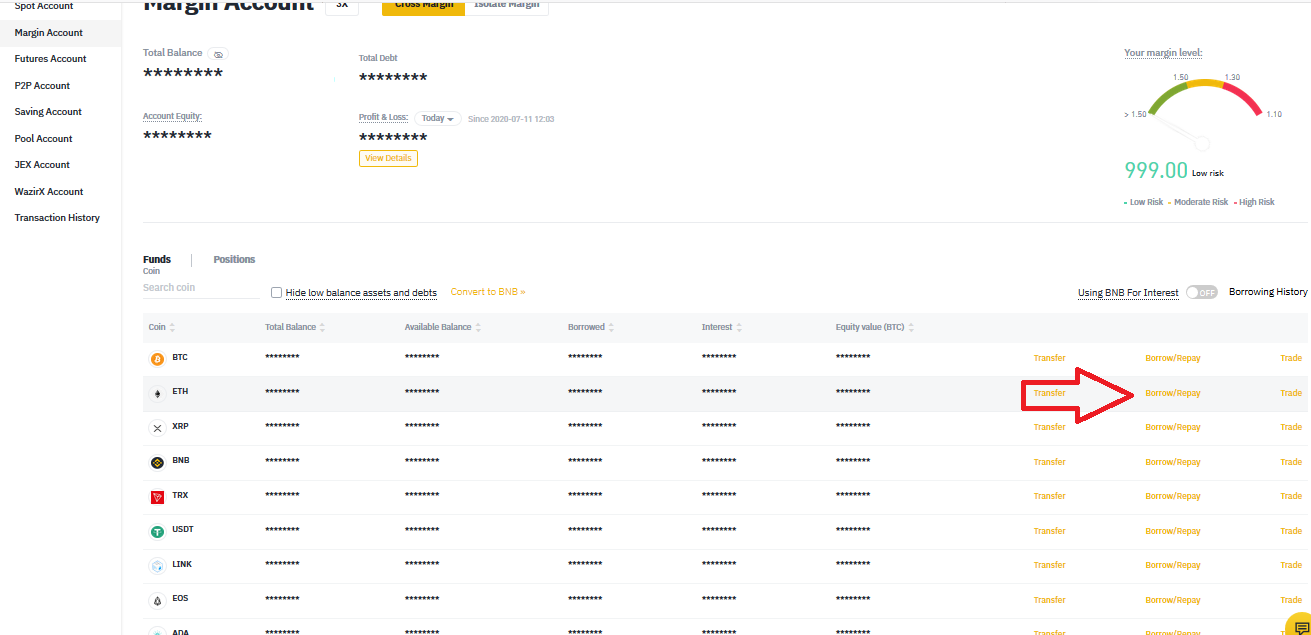
Task: Select the Isolate Margin tab
Action: click(x=506, y=6)
